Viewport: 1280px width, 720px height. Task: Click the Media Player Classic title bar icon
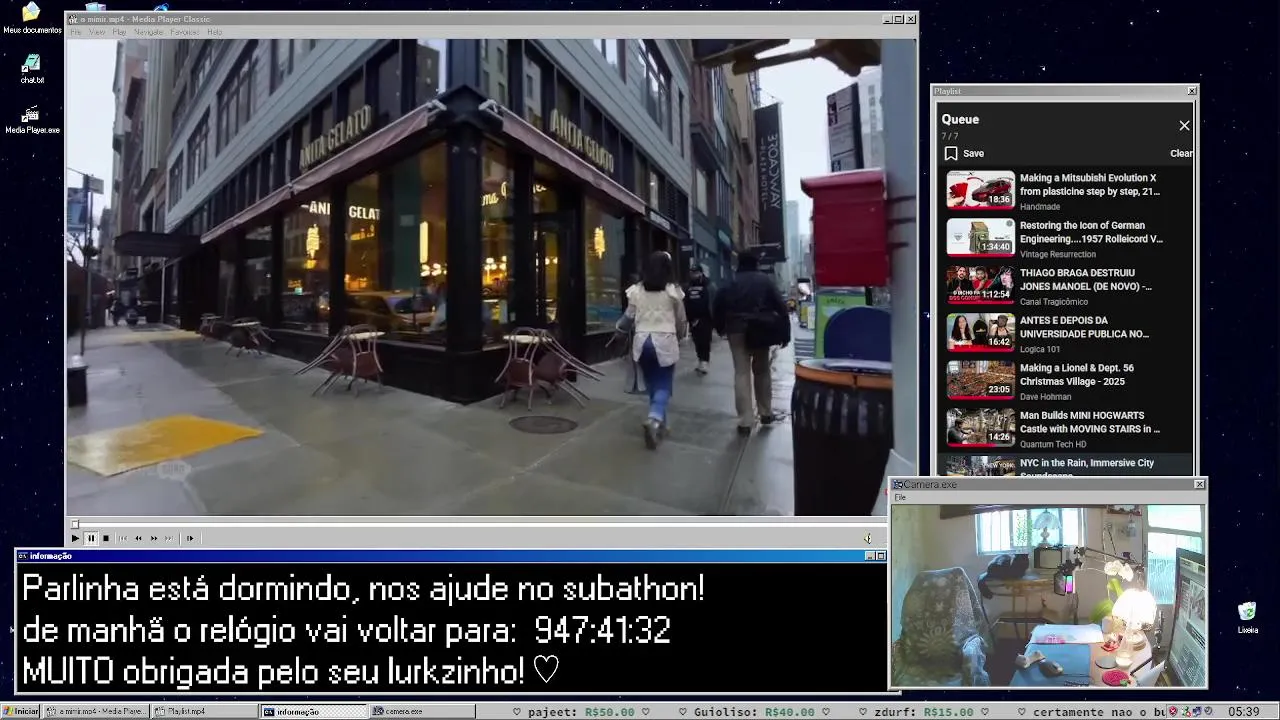(x=73, y=19)
